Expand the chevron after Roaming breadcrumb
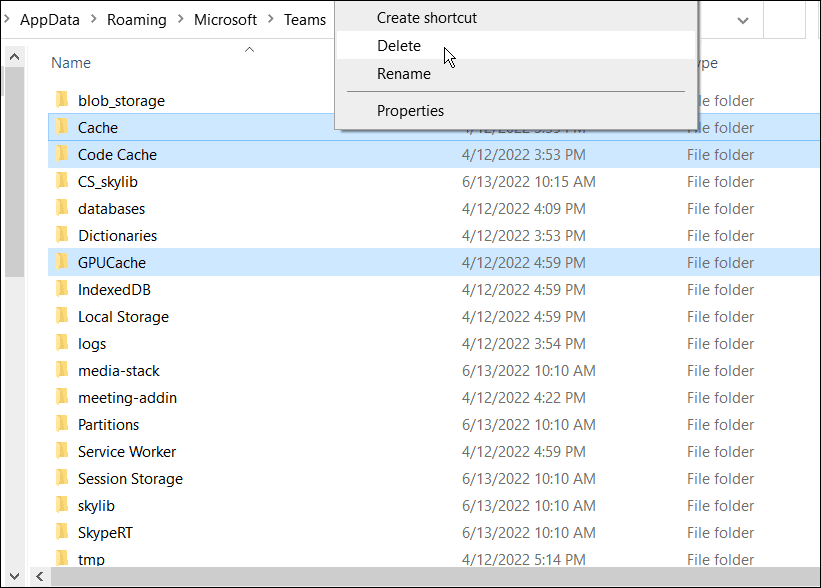 point(181,19)
